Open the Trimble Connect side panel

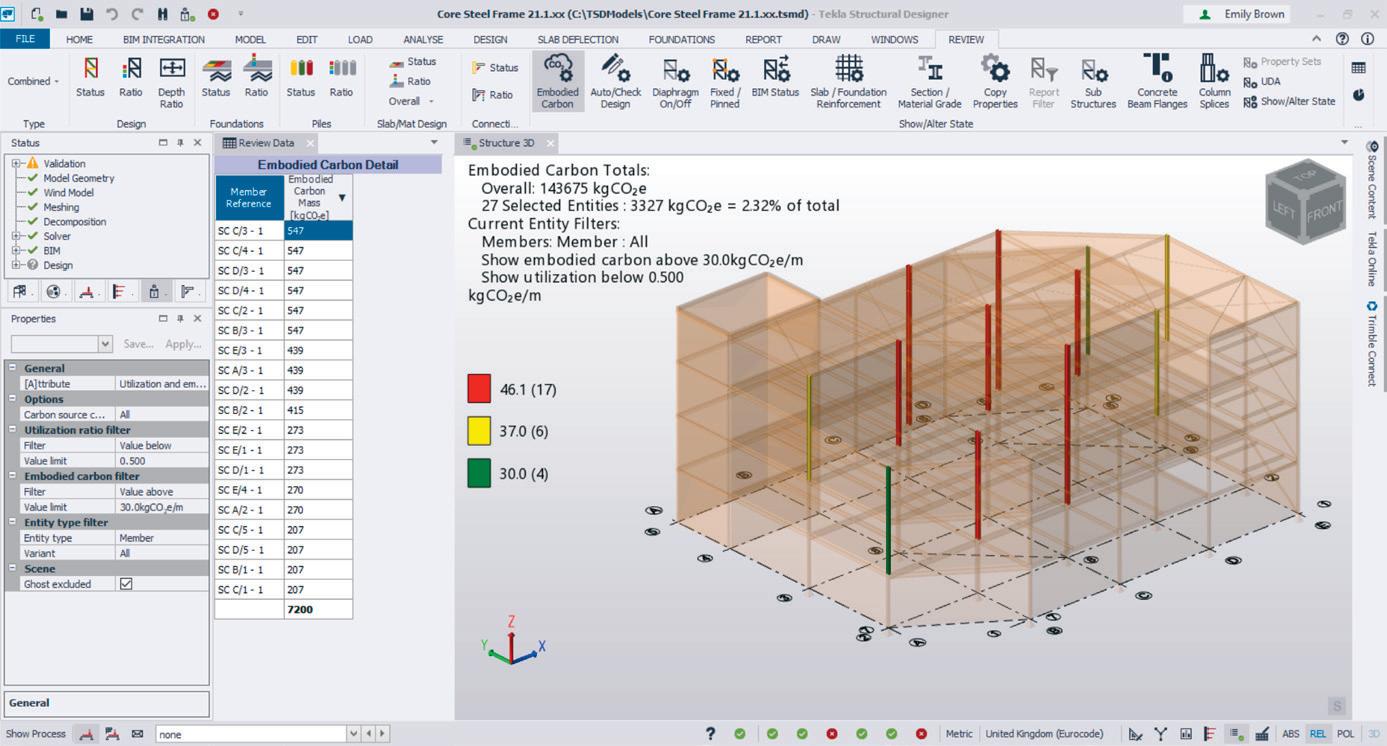[1372, 343]
